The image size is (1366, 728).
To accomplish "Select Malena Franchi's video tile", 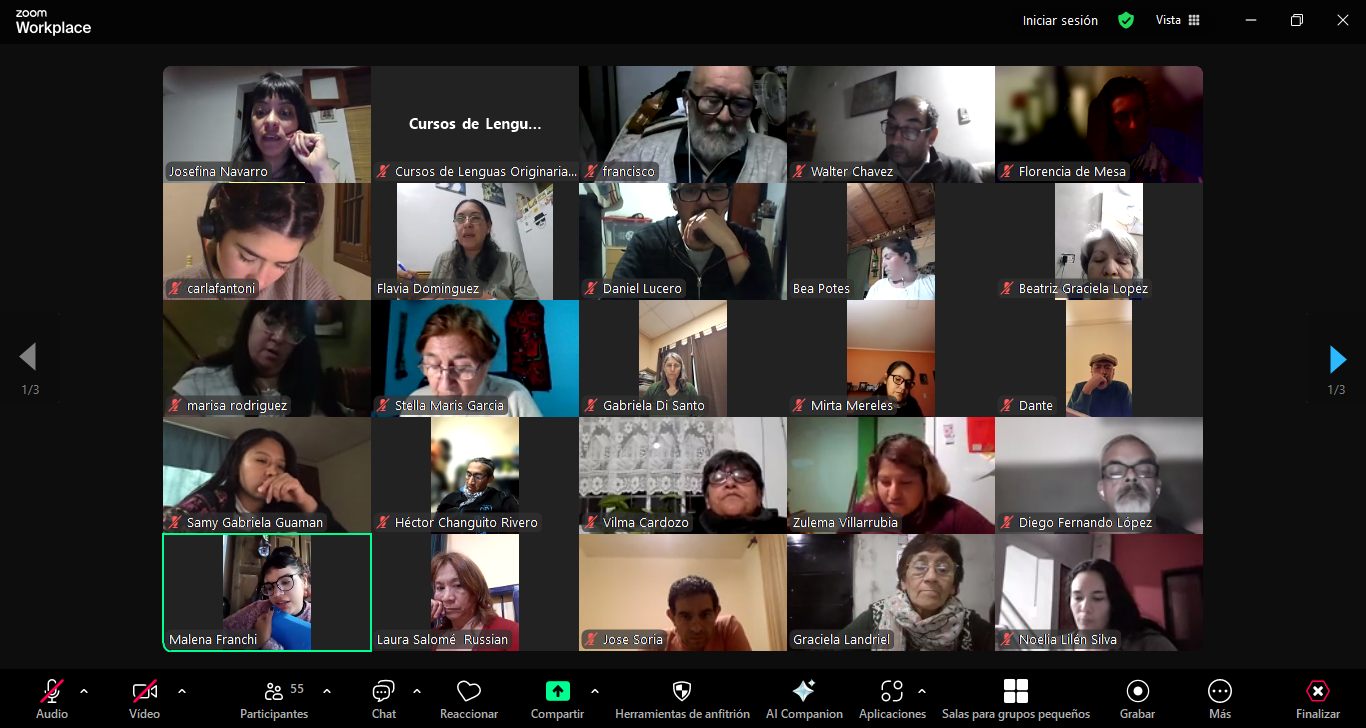I will tap(267, 592).
